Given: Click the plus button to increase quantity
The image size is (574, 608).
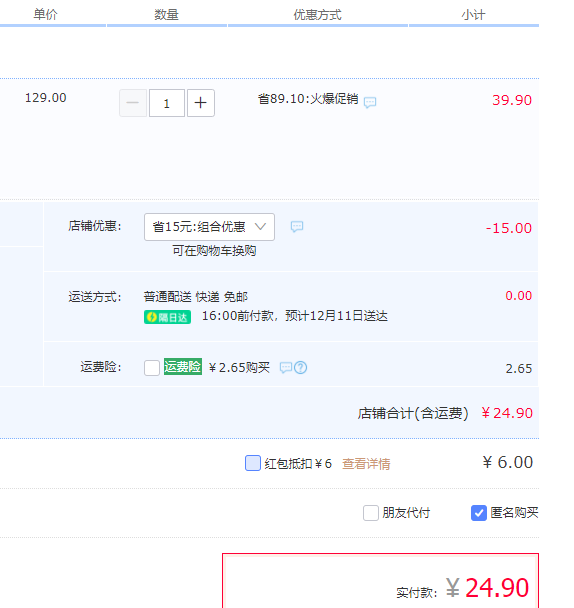Looking at the screenshot, I should [201, 103].
